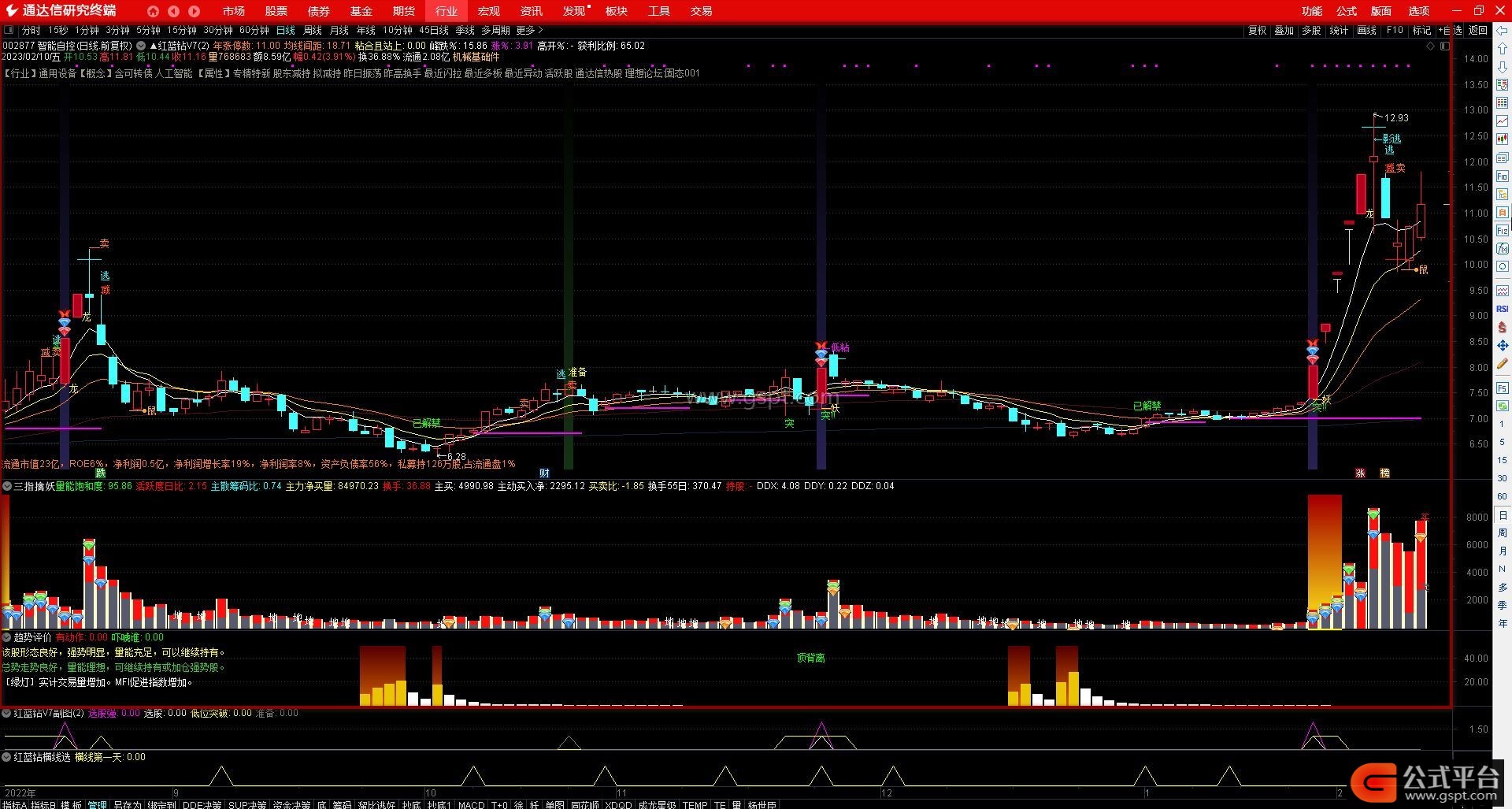Click the 榜 marker under the chart
This screenshot has width=1512, height=809.
tap(1385, 473)
